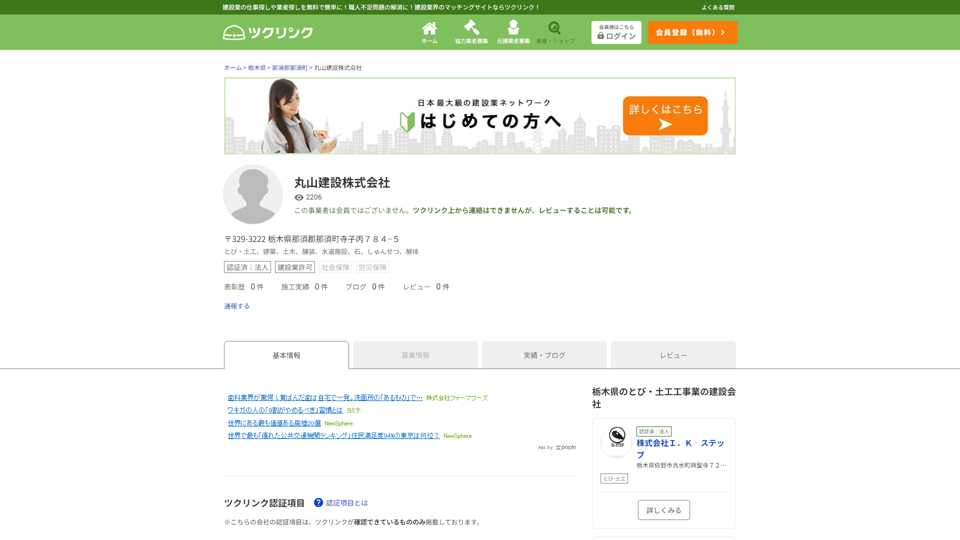Click 栃木県 in the breadcrumb
Screen dimensions: 960x540
257,68
